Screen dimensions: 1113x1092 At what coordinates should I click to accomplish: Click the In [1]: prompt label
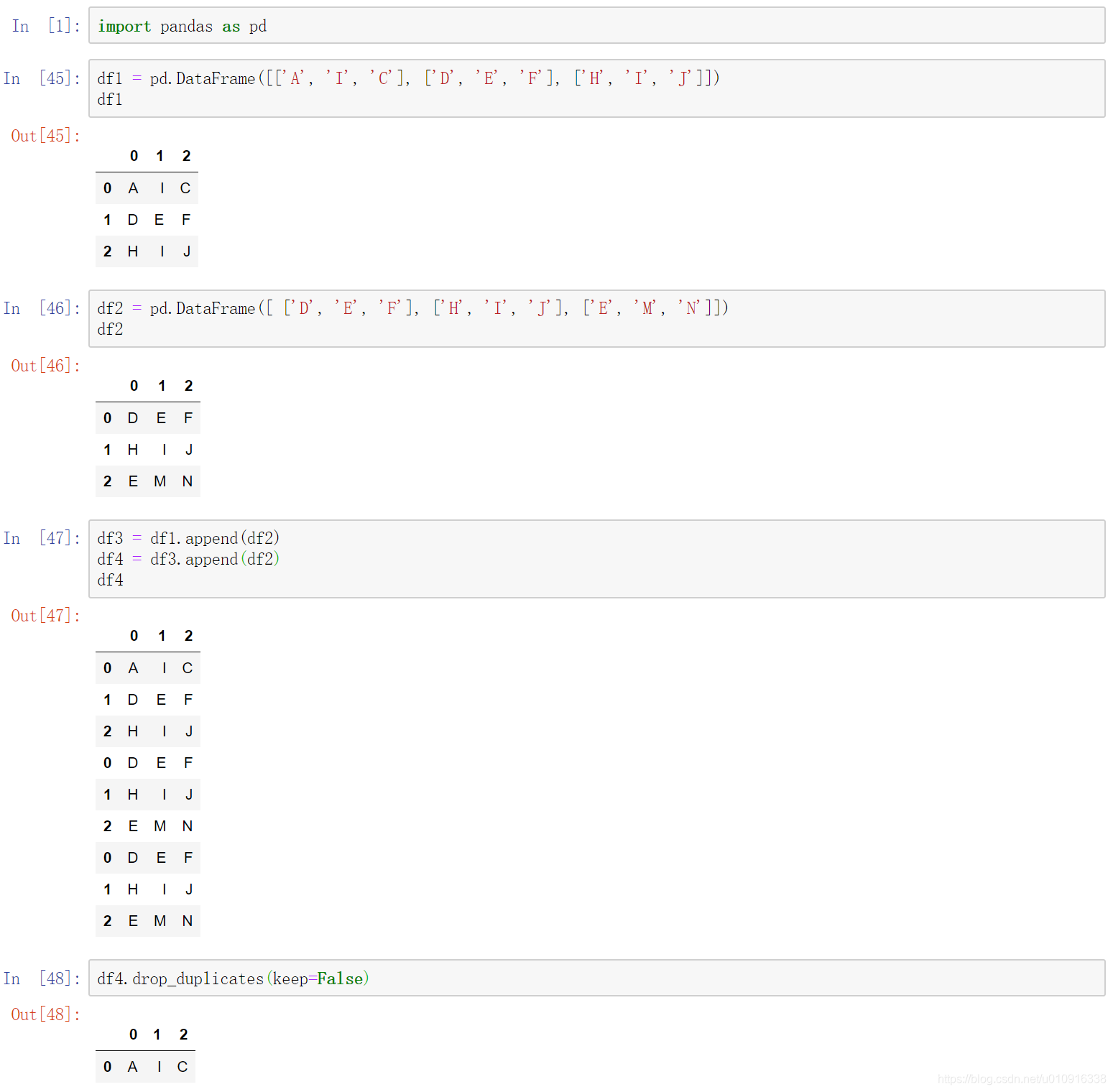45,26
